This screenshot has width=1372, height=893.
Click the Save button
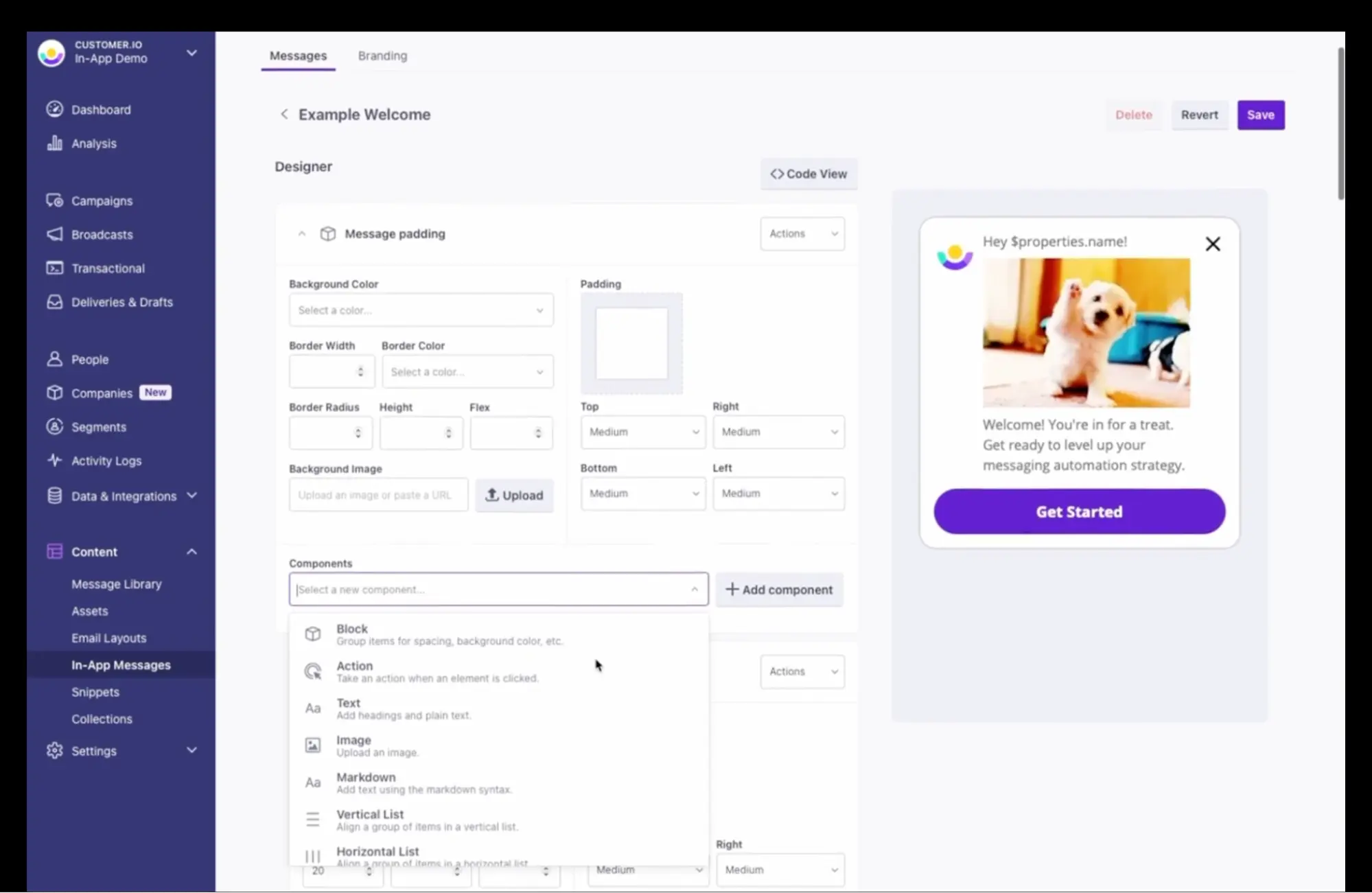[1260, 115]
